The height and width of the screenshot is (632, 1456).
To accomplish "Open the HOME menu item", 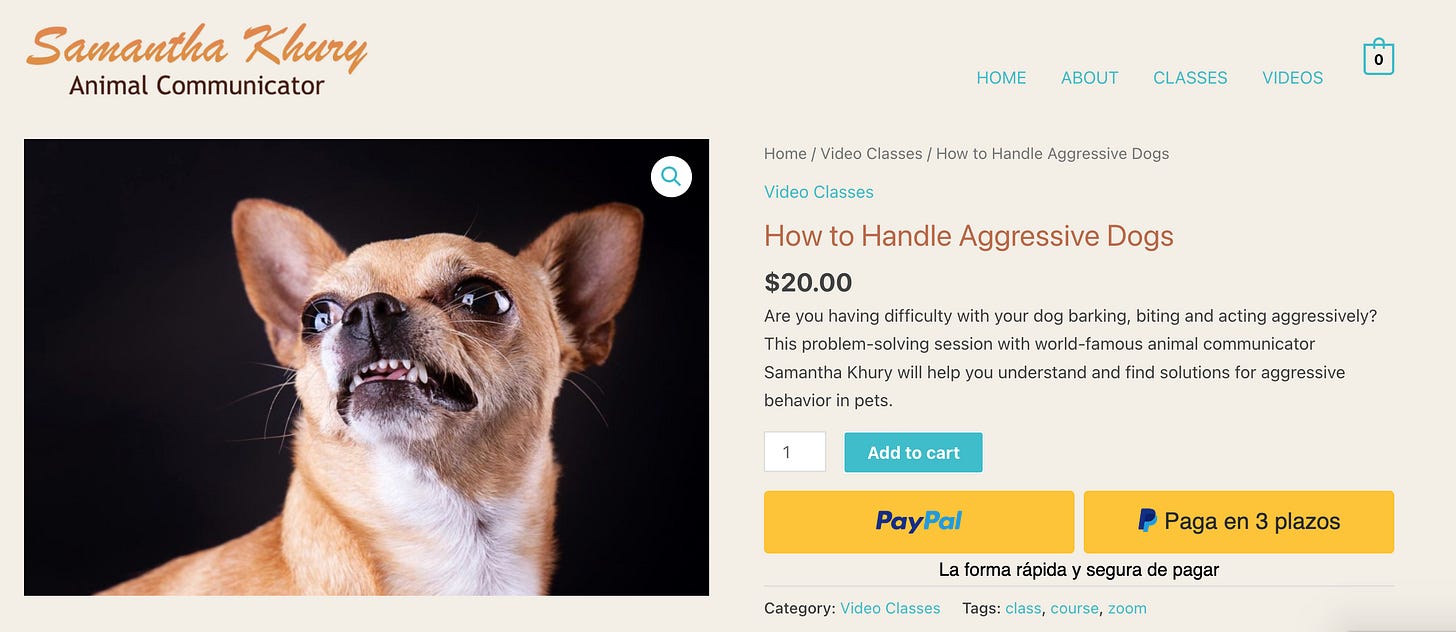I will [1001, 78].
